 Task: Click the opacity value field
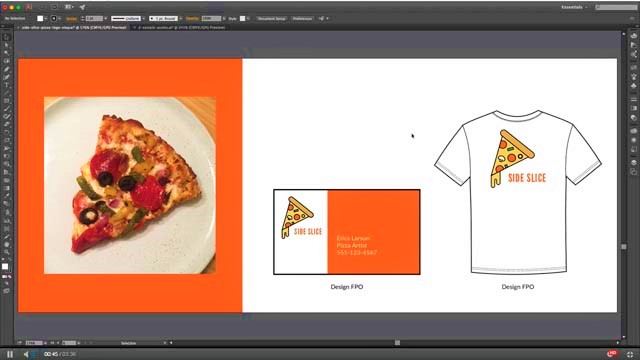click(211, 18)
